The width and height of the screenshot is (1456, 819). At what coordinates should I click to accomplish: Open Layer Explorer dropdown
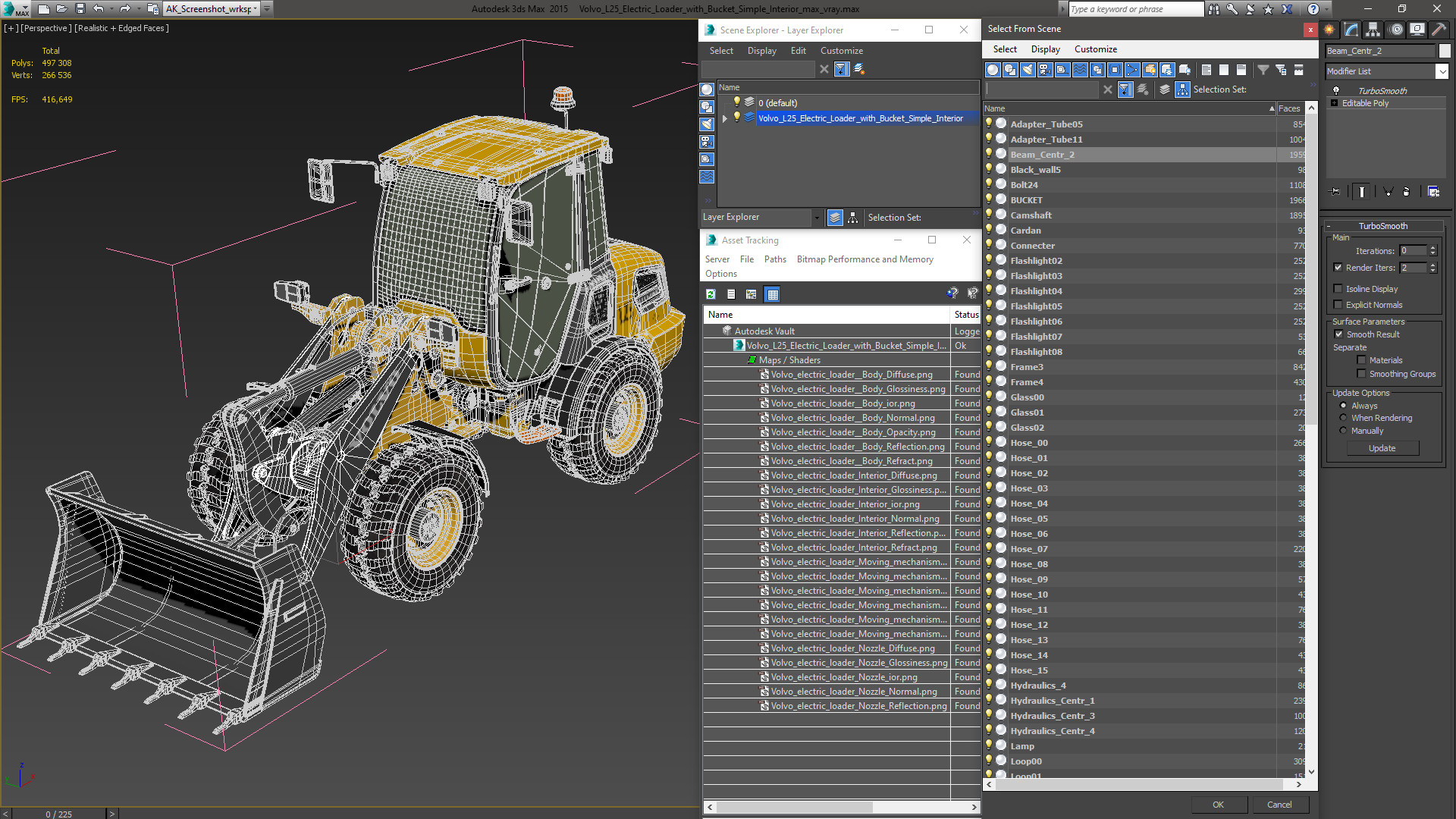pos(816,218)
